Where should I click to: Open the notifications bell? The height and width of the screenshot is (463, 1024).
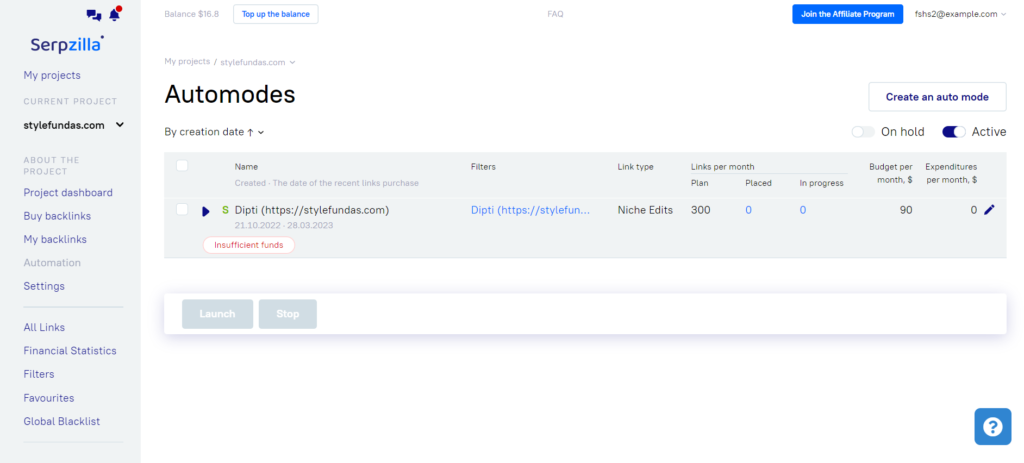115,14
